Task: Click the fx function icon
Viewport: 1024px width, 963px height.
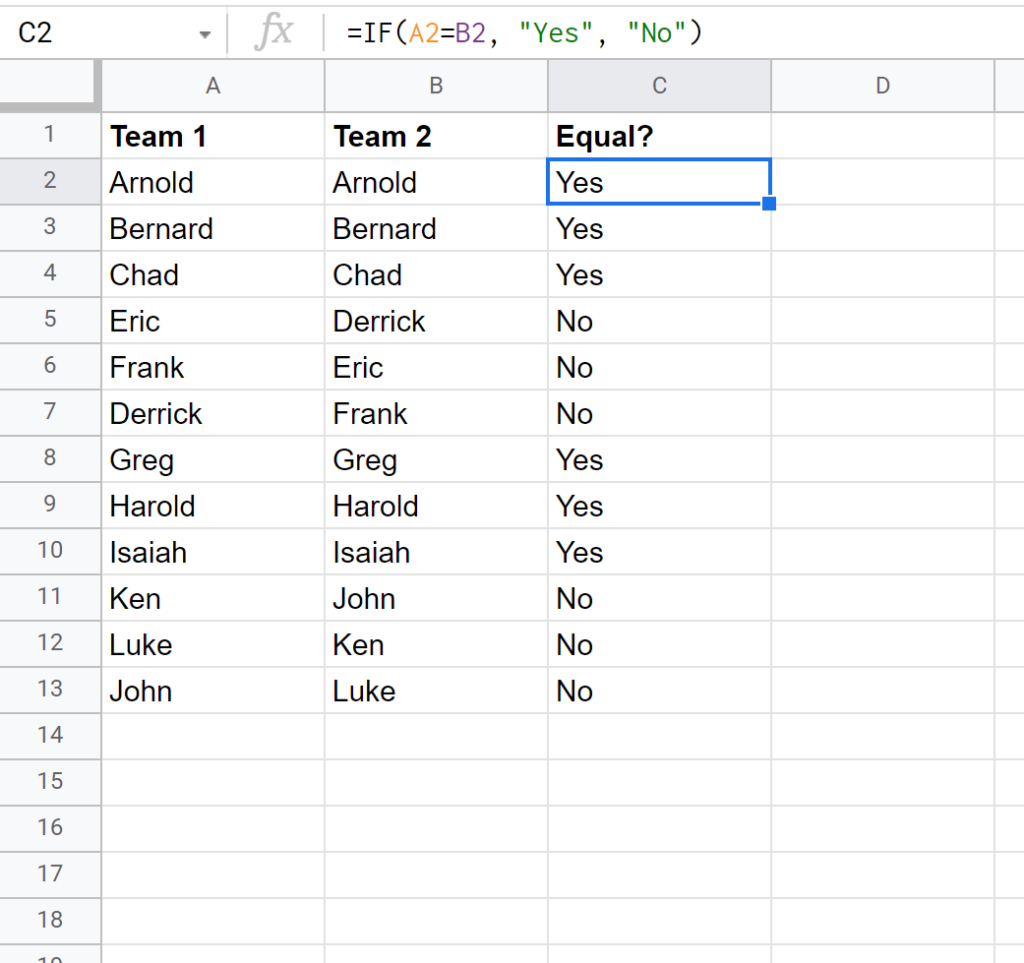Action: click(x=275, y=32)
